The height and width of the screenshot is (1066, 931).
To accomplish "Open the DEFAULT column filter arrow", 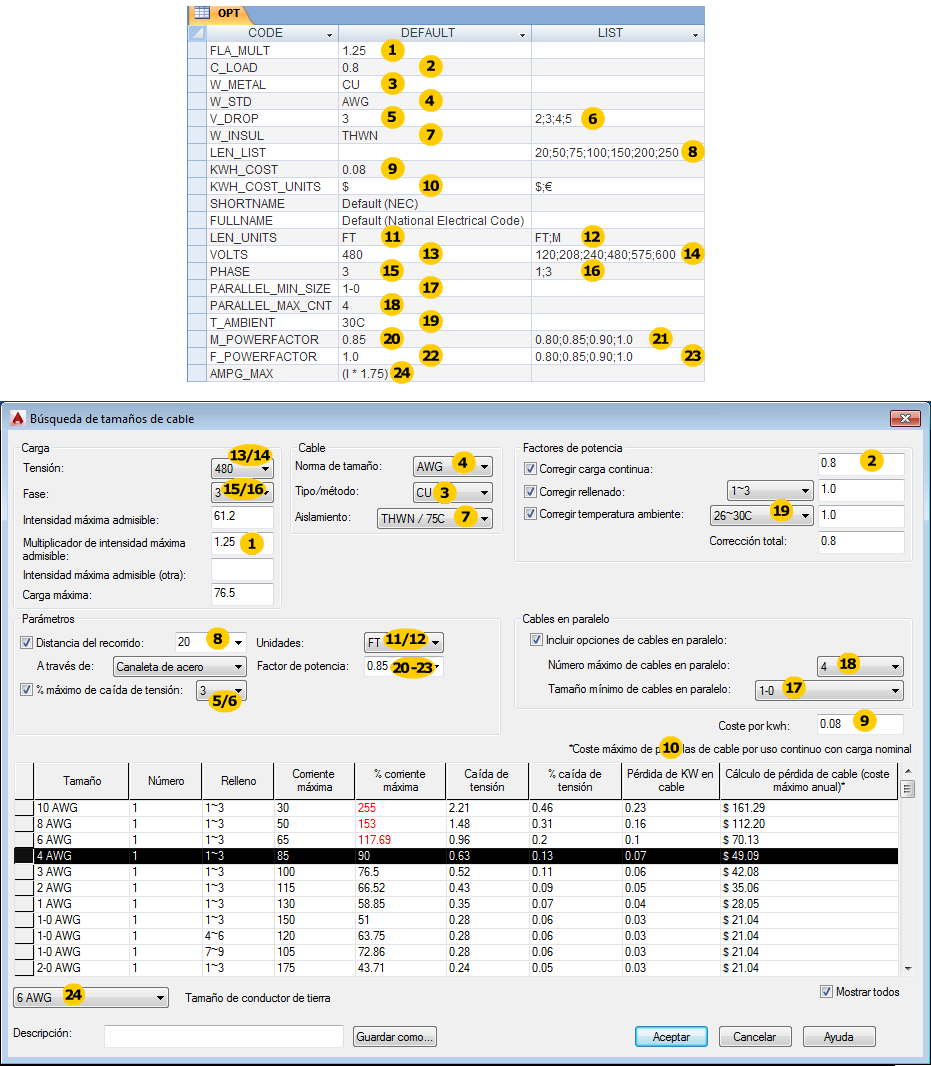I will [x=522, y=34].
